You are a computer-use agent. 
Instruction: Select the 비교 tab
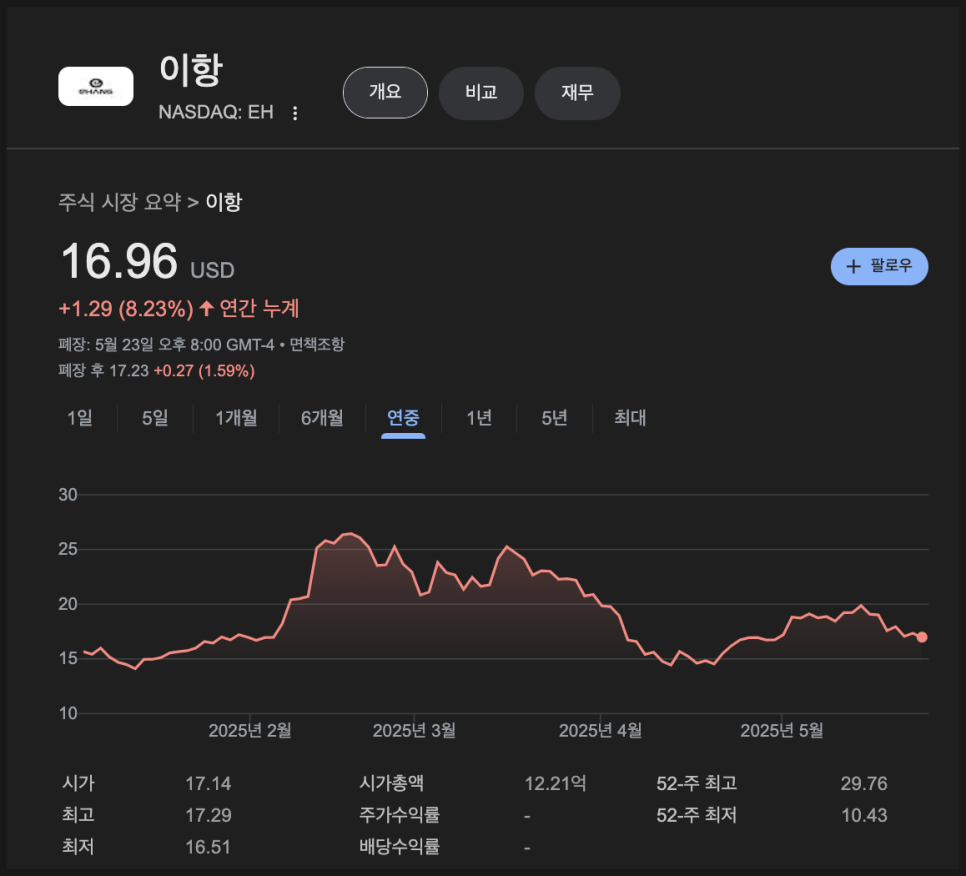tap(481, 92)
